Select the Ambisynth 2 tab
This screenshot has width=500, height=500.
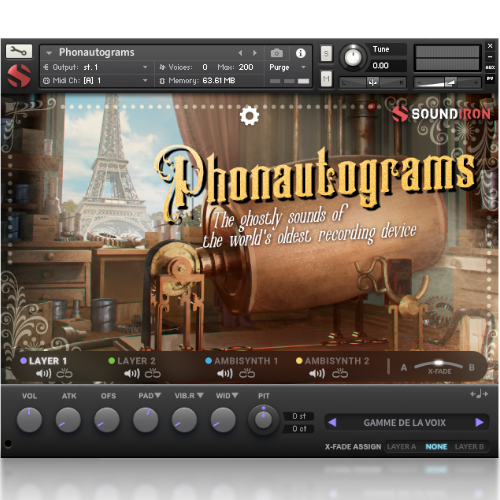(x=333, y=361)
